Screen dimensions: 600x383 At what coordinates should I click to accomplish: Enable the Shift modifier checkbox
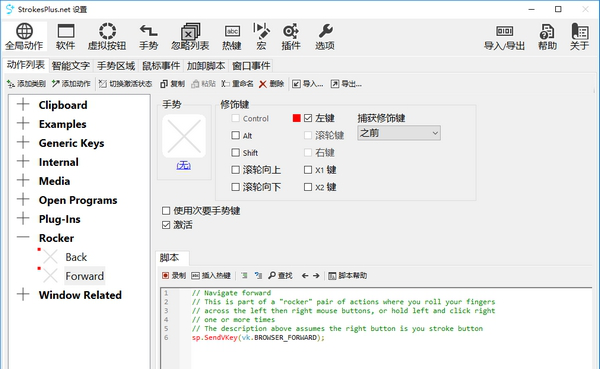(235, 153)
